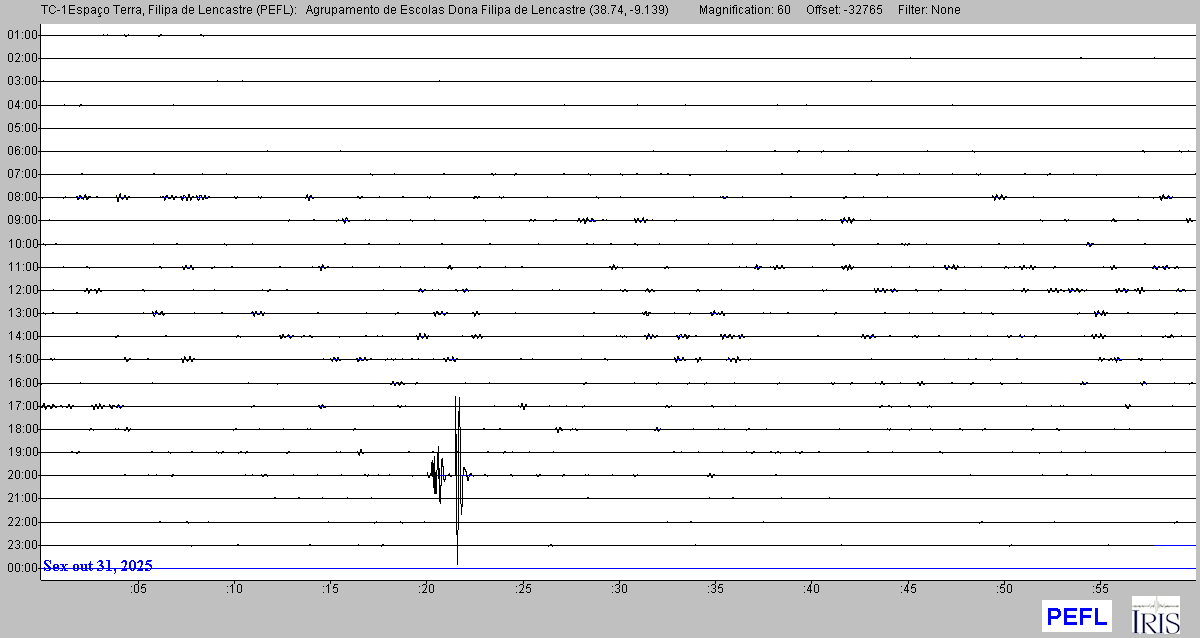Select the 17:00 hour label
The height and width of the screenshot is (638, 1200).
coord(22,406)
